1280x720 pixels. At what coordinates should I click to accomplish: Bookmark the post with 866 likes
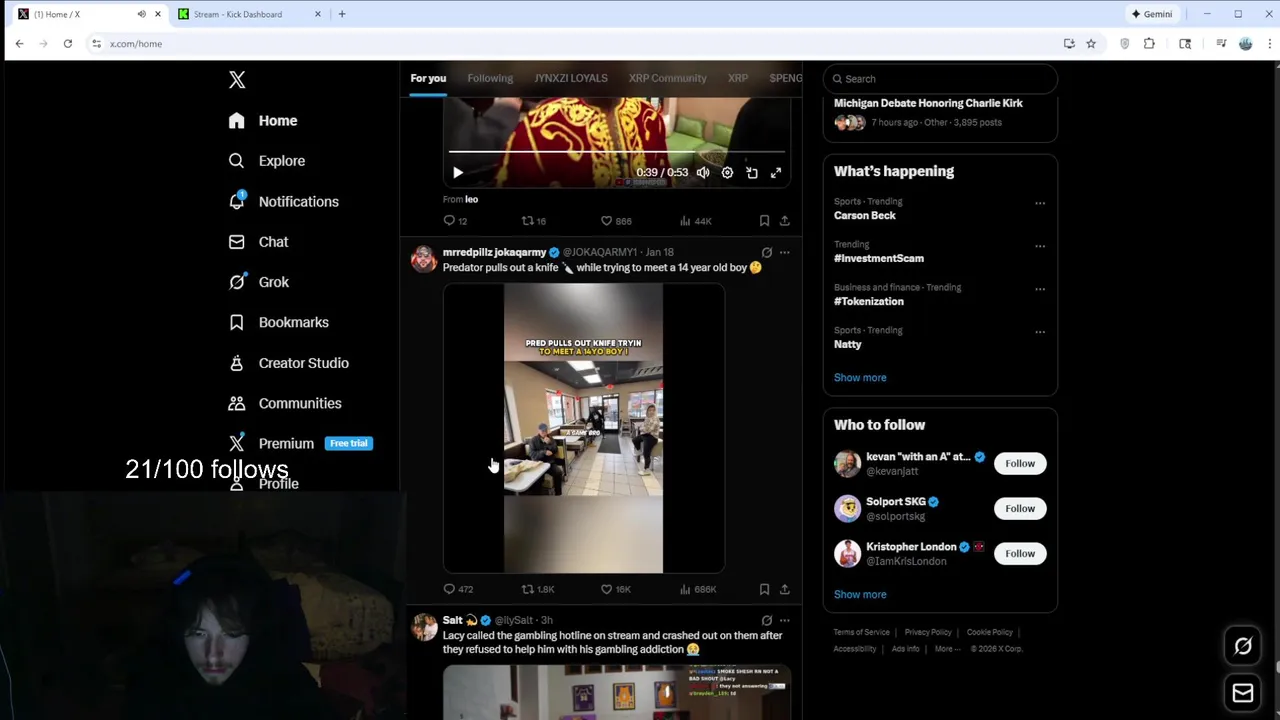coord(764,221)
